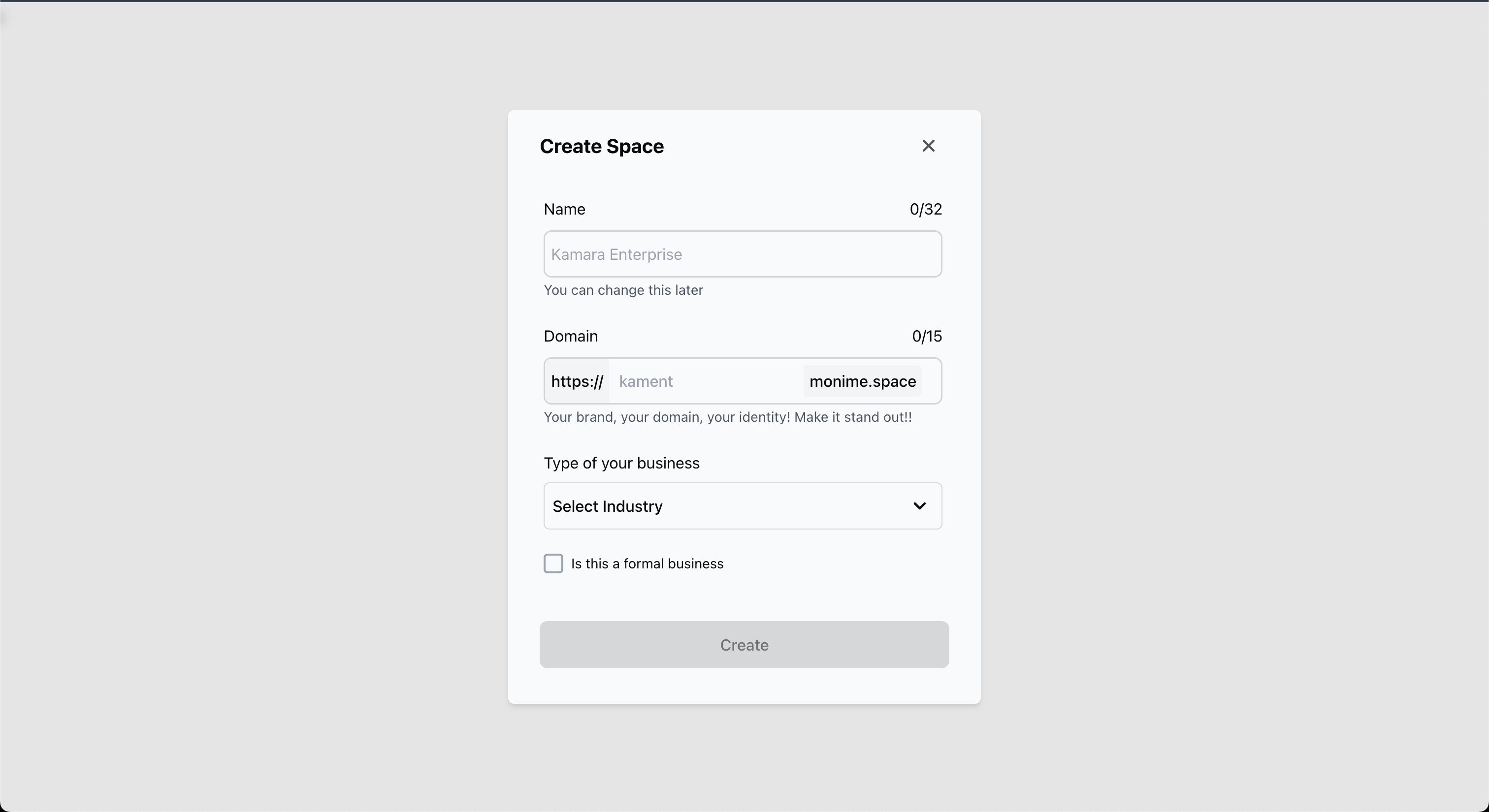Click the 'Your brand, your domain' helper text
Image resolution: width=1489 pixels, height=812 pixels.
click(x=728, y=417)
